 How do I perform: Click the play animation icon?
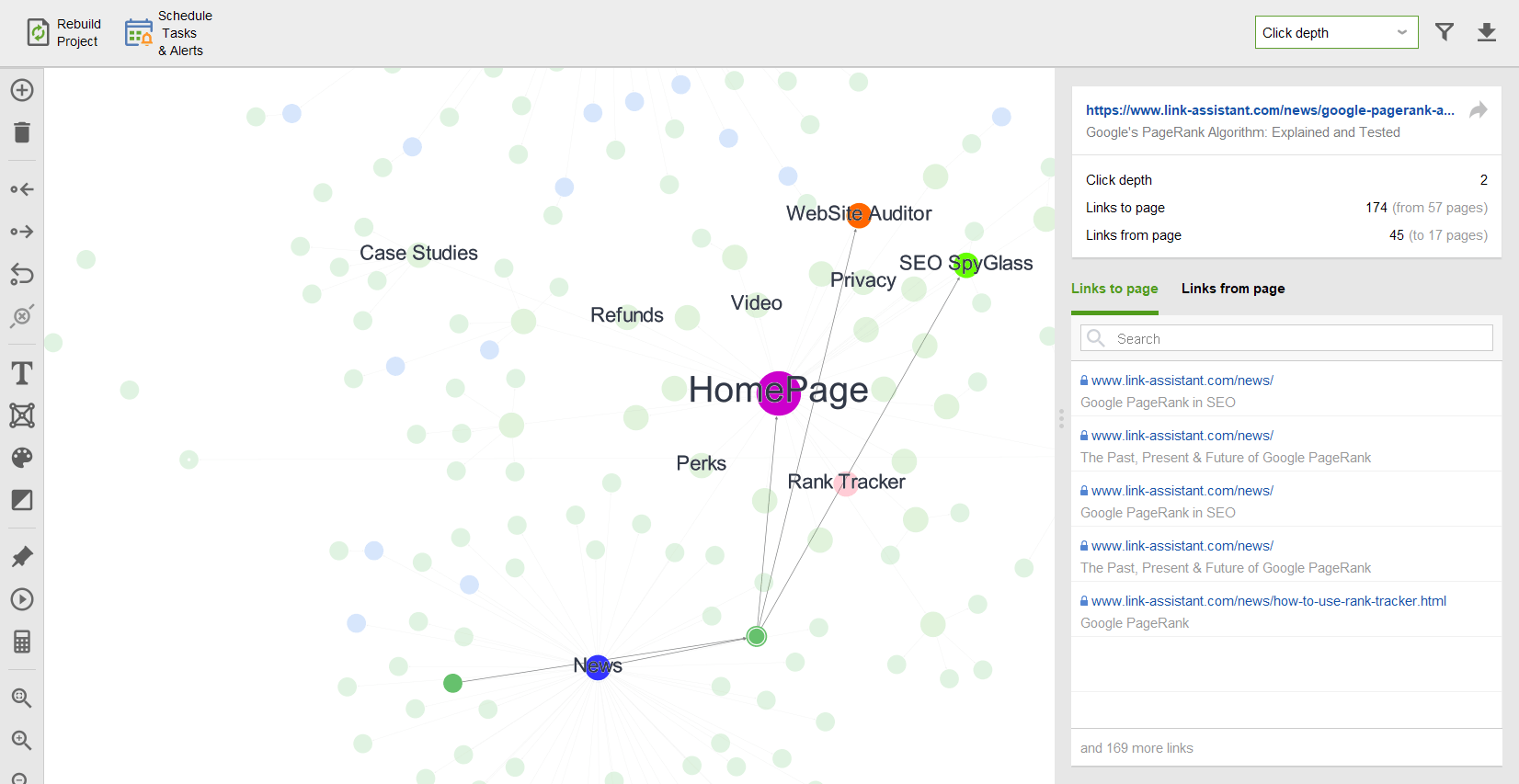tap(22, 599)
